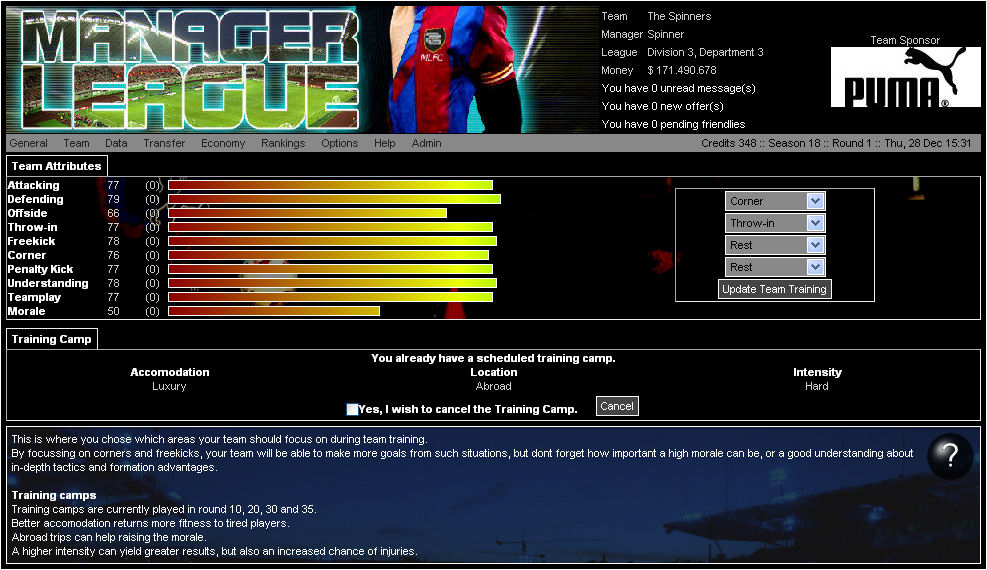The image size is (987, 570).
Task: Click the Morale attribute progress bar
Action: [x=274, y=311]
